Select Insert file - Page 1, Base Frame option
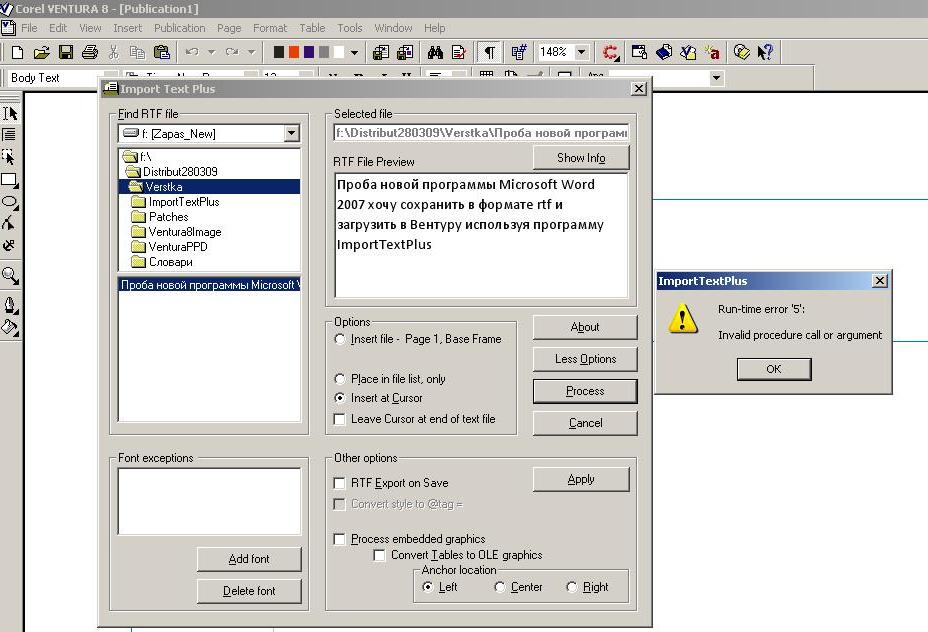This screenshot has height=632, width=928. (340, 339)
